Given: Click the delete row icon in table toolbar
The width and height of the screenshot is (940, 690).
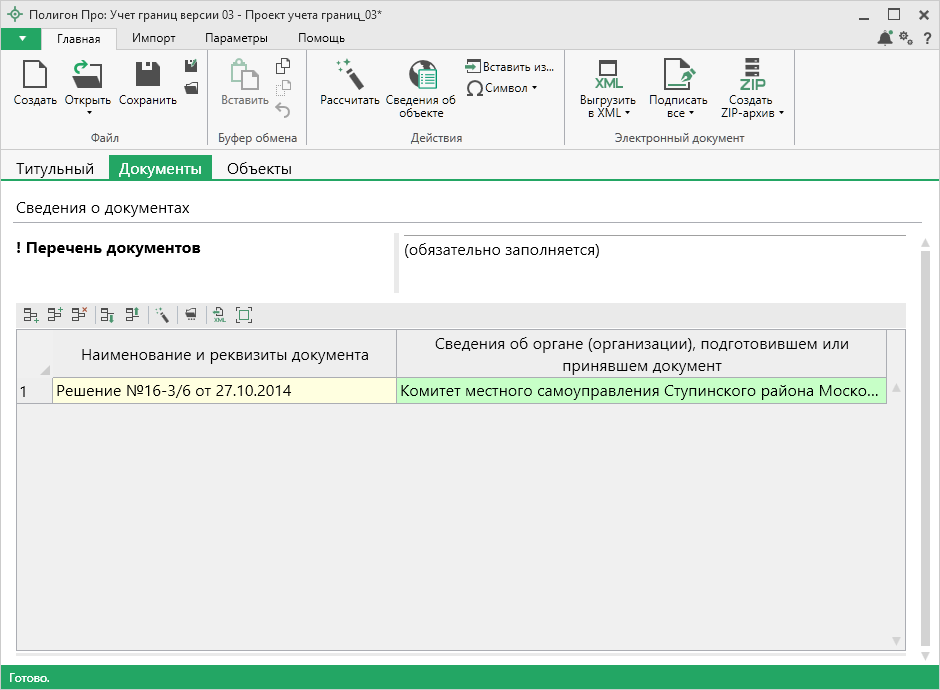Looking at the screenshot, I should click(79, 315).
